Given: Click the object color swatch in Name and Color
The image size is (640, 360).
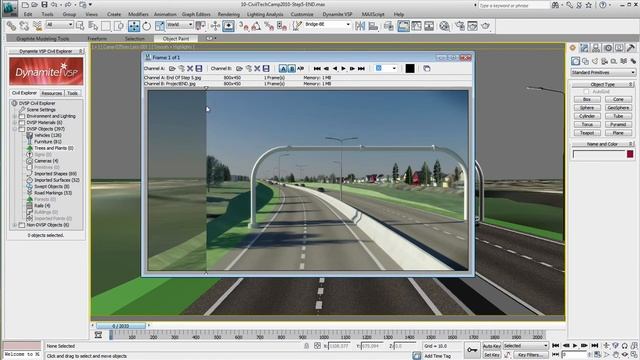Looking at the screenshot, I should (x=630, y=154).
